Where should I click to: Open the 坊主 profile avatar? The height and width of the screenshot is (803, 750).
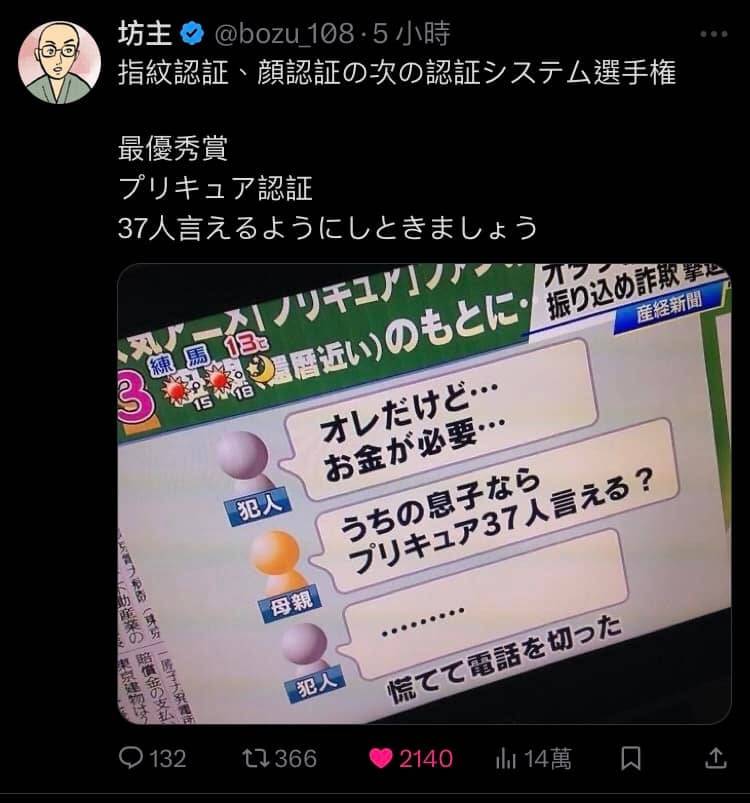59,61
